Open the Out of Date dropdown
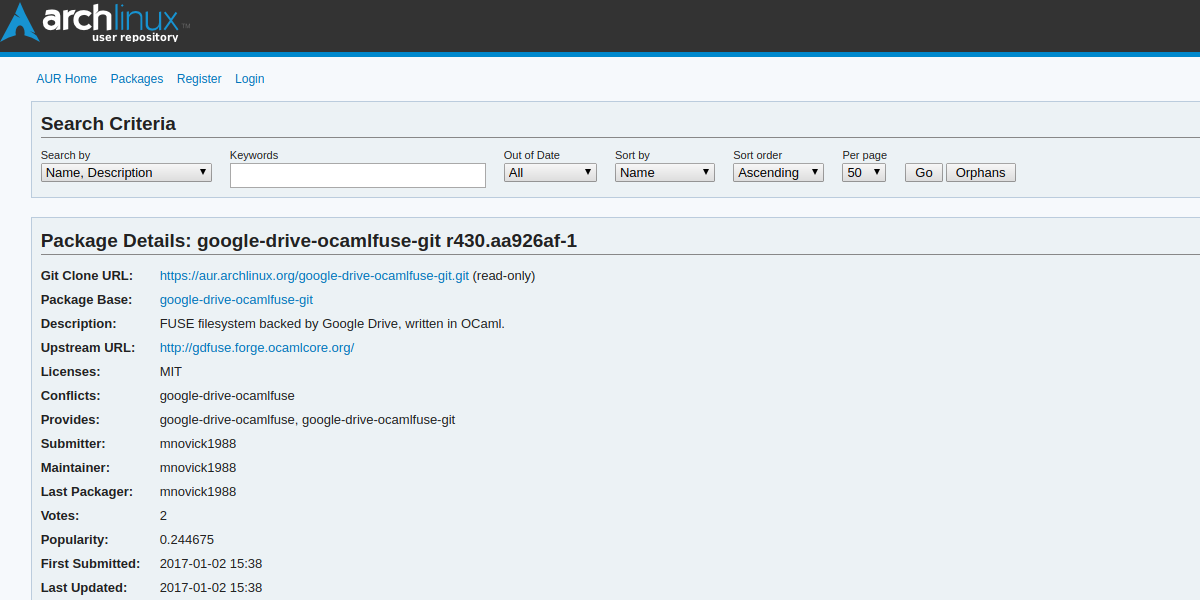 [550, 172]
